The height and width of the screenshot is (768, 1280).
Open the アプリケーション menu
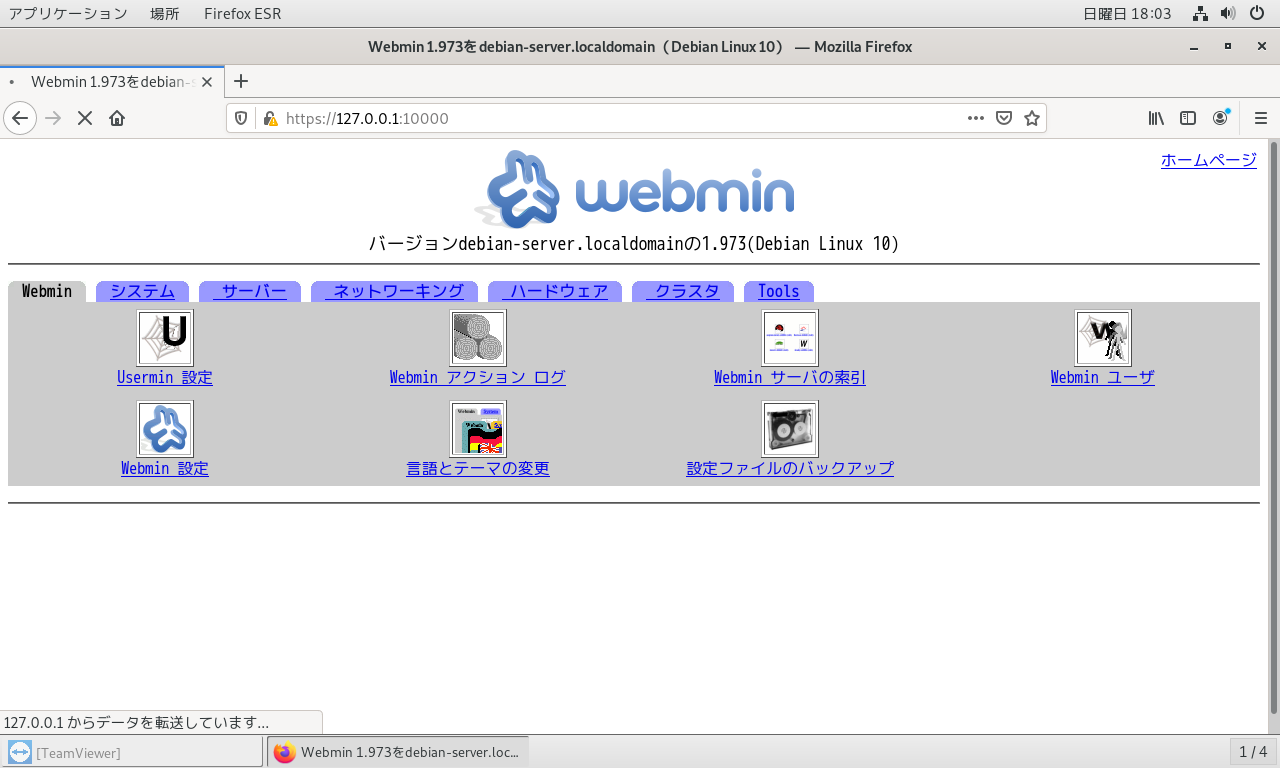[x=68, y=14]
